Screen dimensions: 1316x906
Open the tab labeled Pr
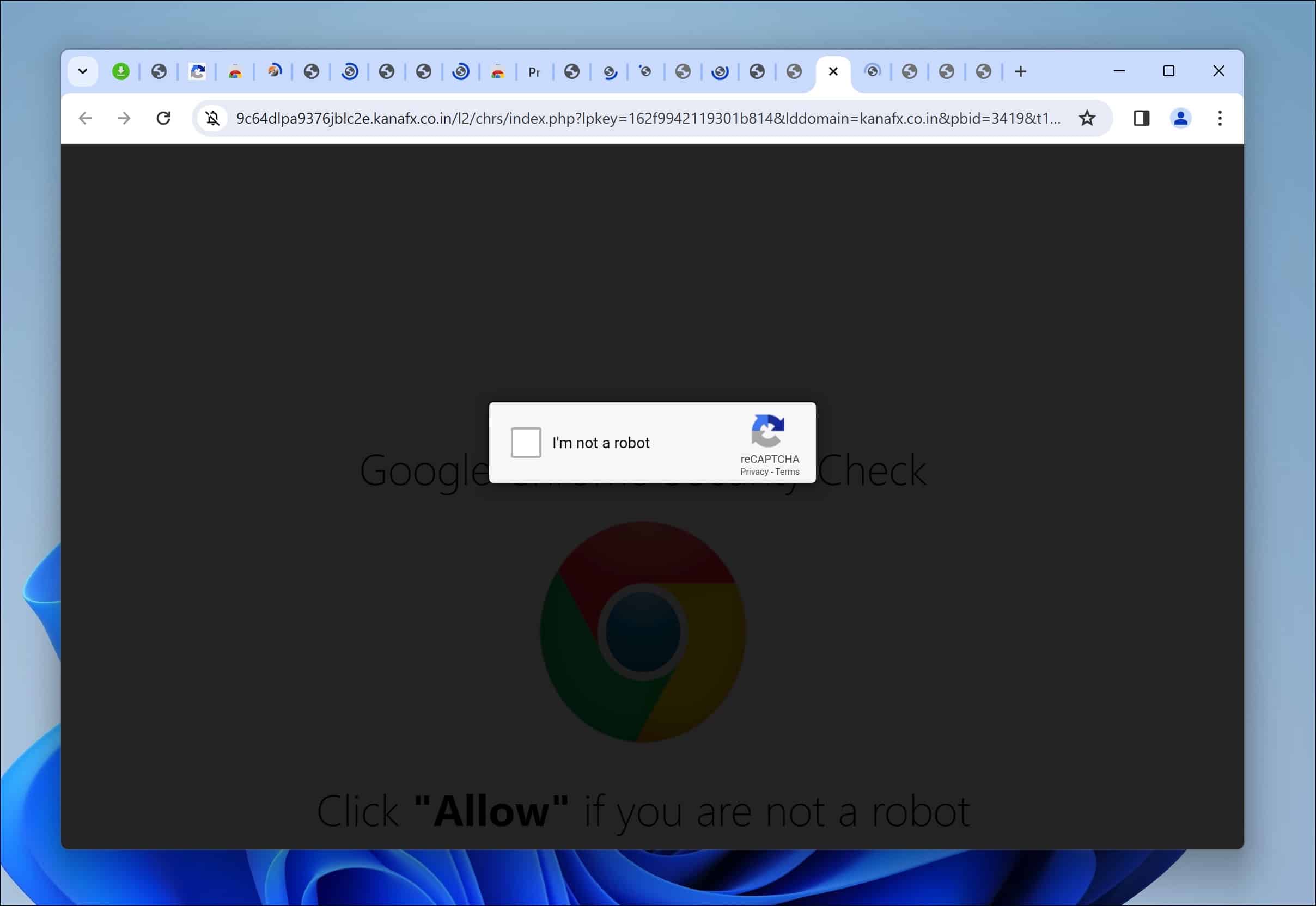point(534,72)
